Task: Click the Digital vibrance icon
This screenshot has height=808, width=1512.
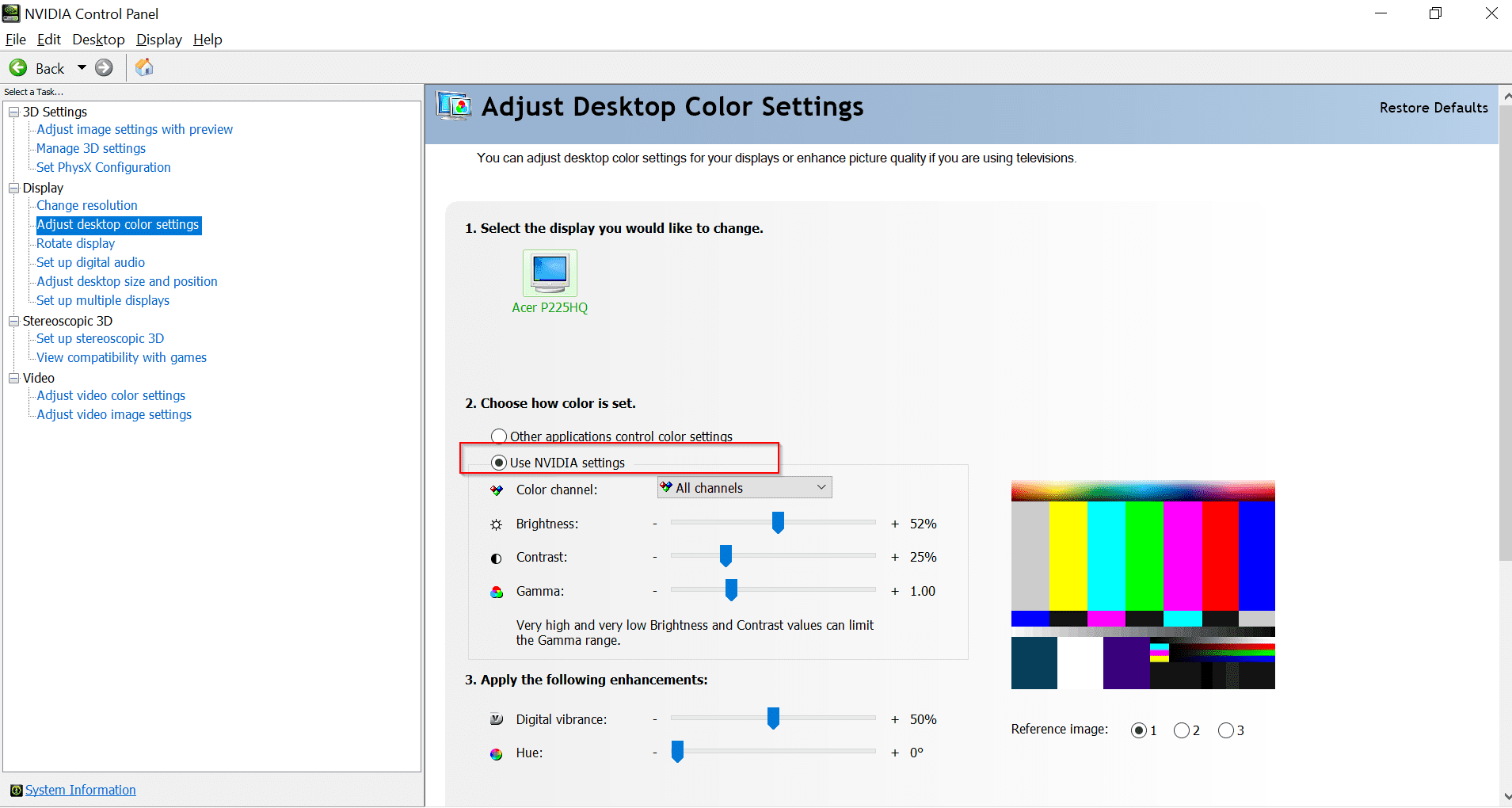Action: click(x=497, y=719)
